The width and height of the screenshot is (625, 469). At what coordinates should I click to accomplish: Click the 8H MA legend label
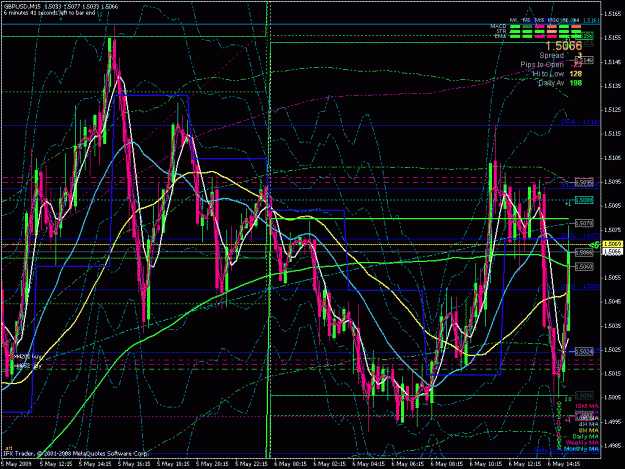tap(589, 430)
